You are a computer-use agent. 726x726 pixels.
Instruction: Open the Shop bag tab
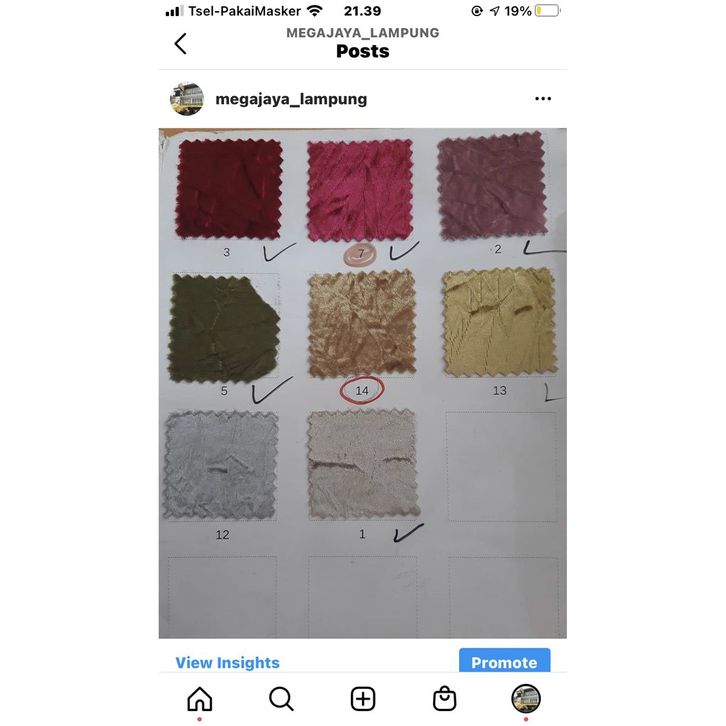[444, 699]
